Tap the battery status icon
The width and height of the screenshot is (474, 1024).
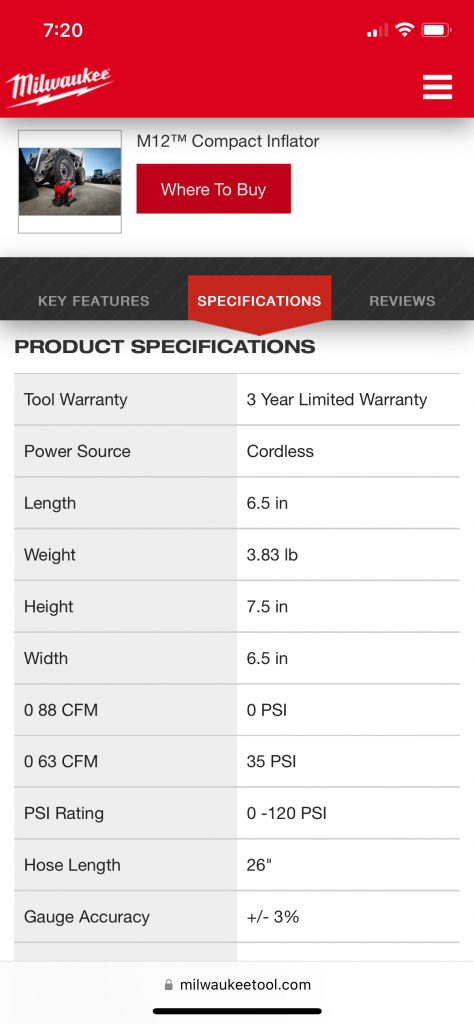(436, 30)
